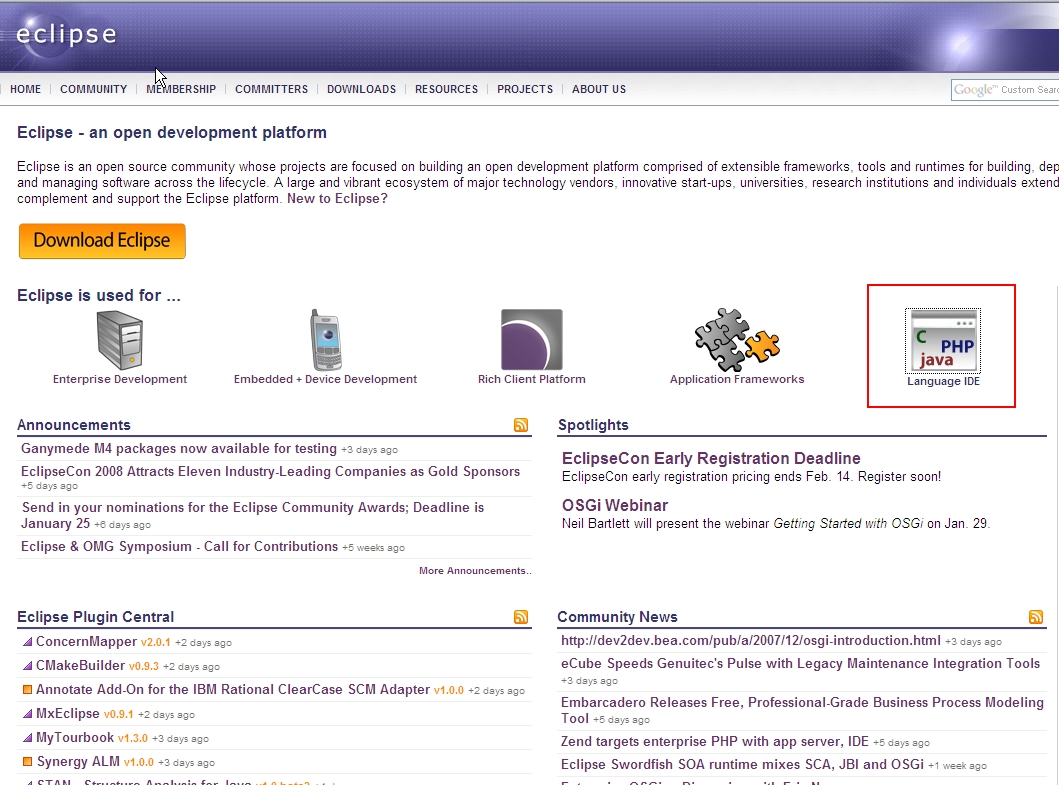
Task: Open the Community News RSS feed icon
Action: (1036, 617)
